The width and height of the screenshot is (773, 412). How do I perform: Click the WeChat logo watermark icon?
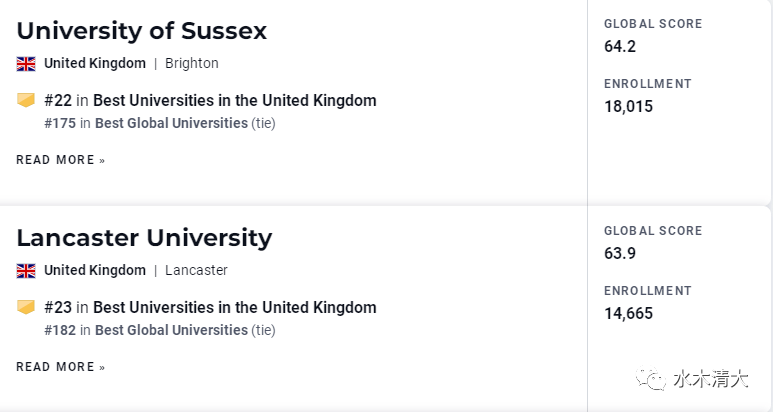(x=651, y=379)
